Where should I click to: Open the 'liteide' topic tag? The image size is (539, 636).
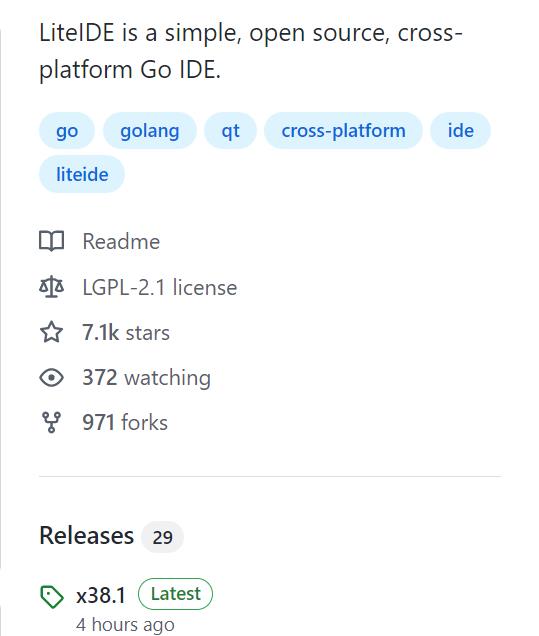(x=82, y=174)
